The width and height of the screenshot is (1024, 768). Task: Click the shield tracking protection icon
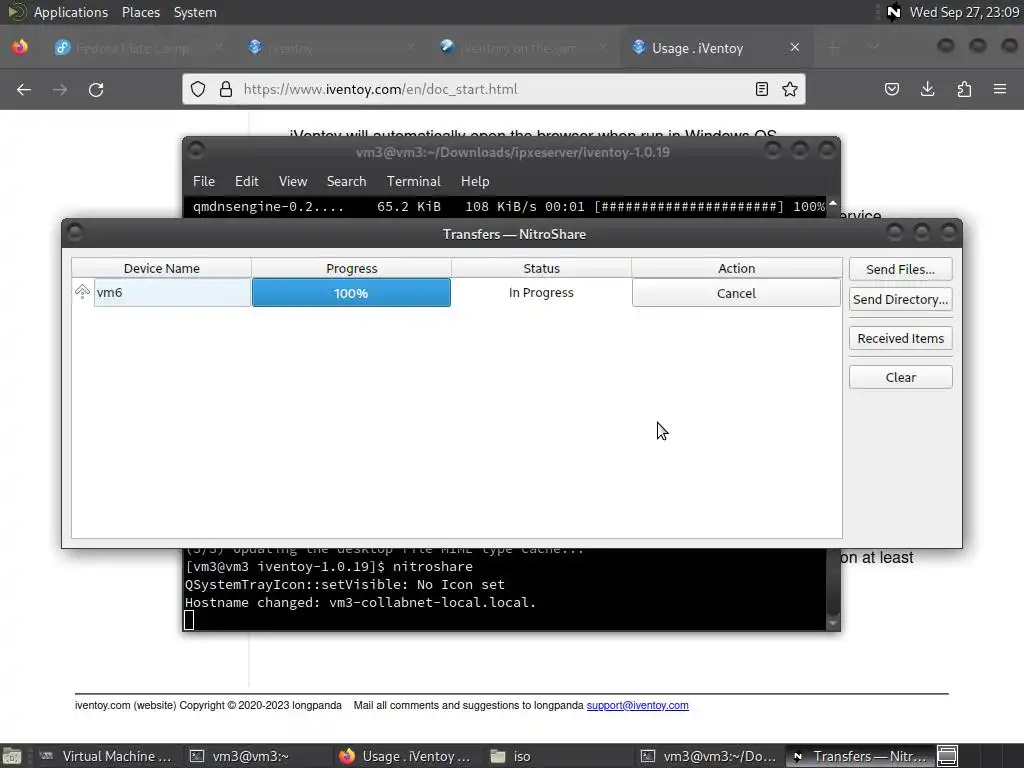pos(198,89)
